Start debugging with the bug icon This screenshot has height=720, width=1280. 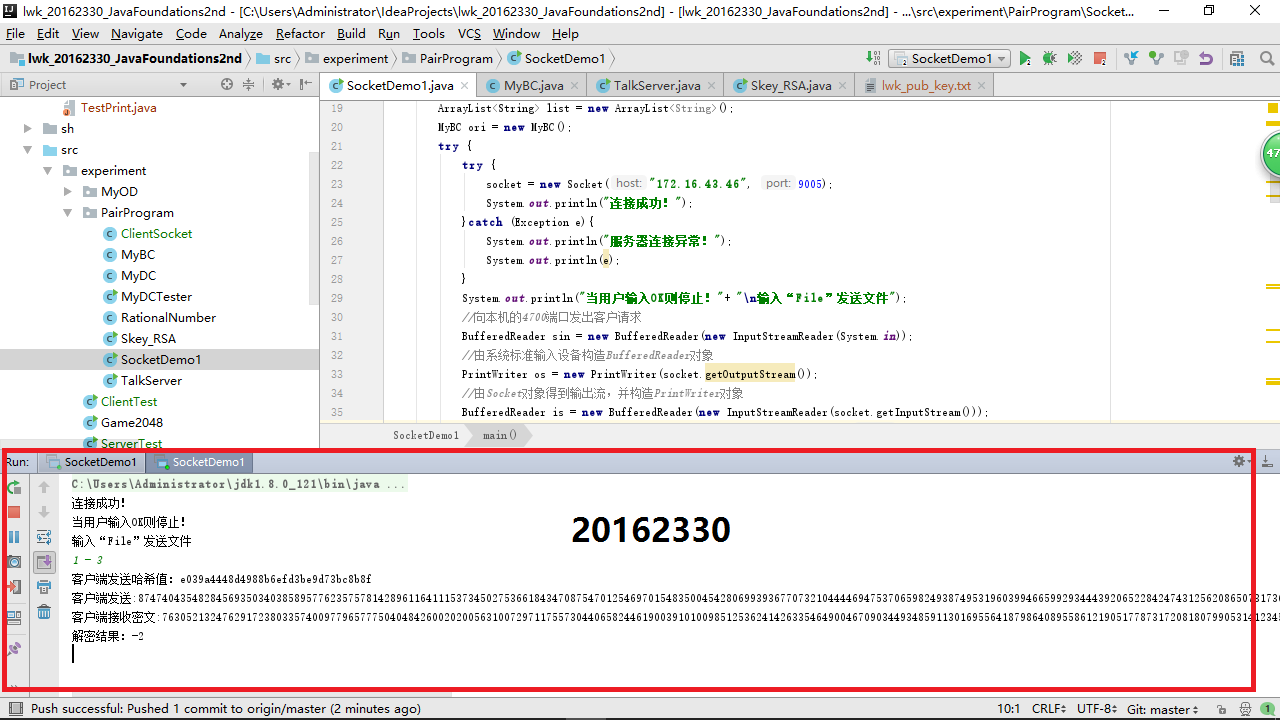(1050, 59)
